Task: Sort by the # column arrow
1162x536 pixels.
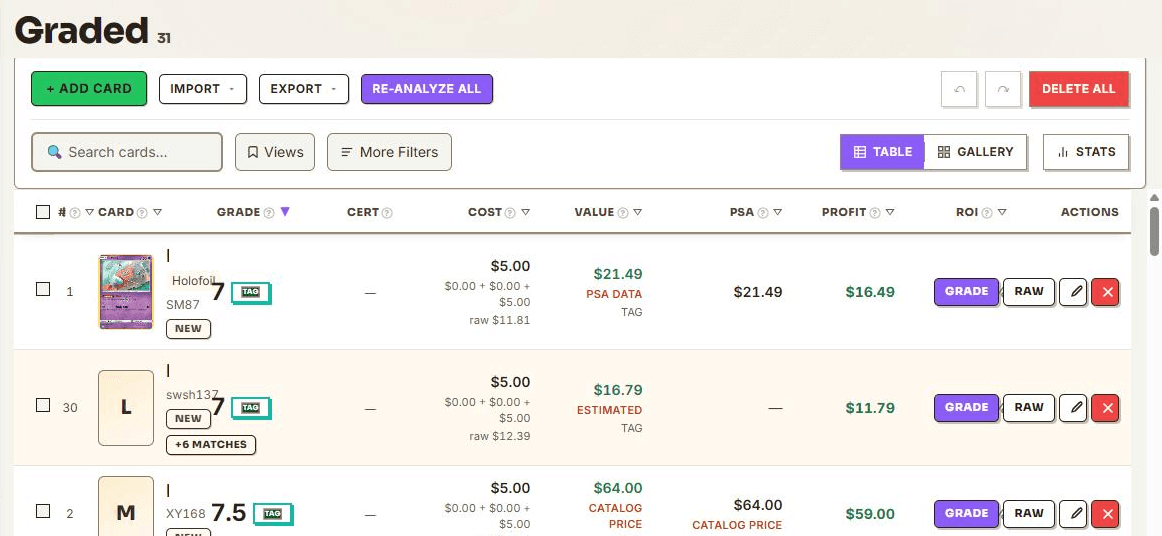Action: tap(90, 213)
